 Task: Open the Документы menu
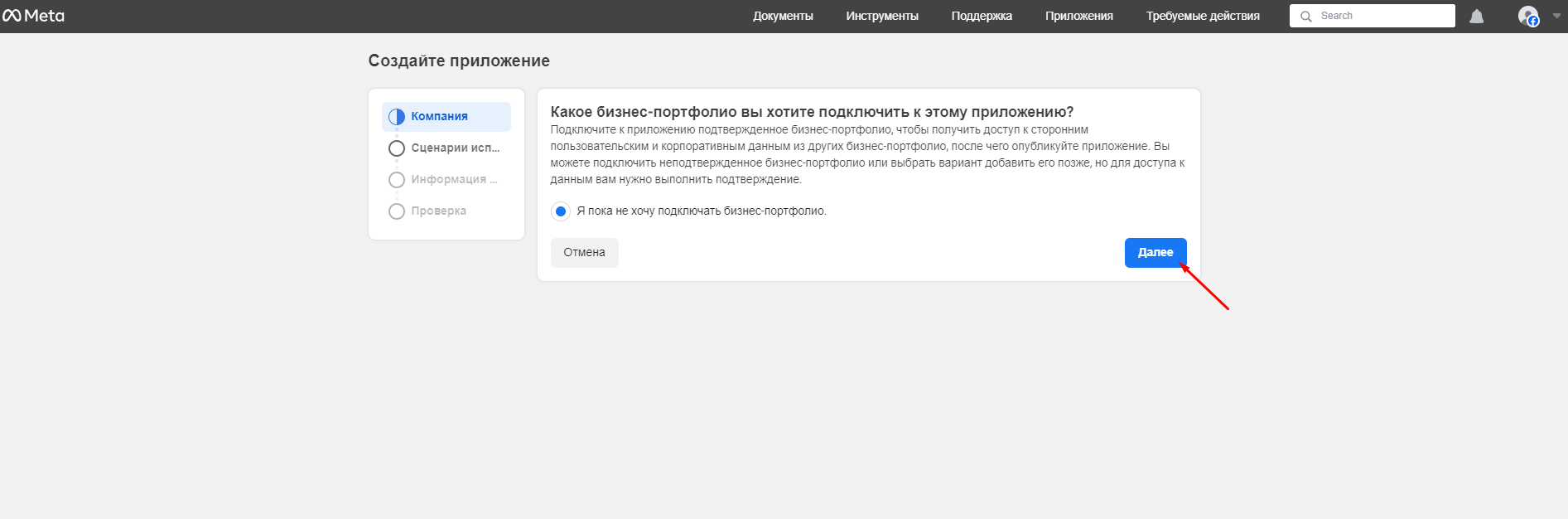783,16
